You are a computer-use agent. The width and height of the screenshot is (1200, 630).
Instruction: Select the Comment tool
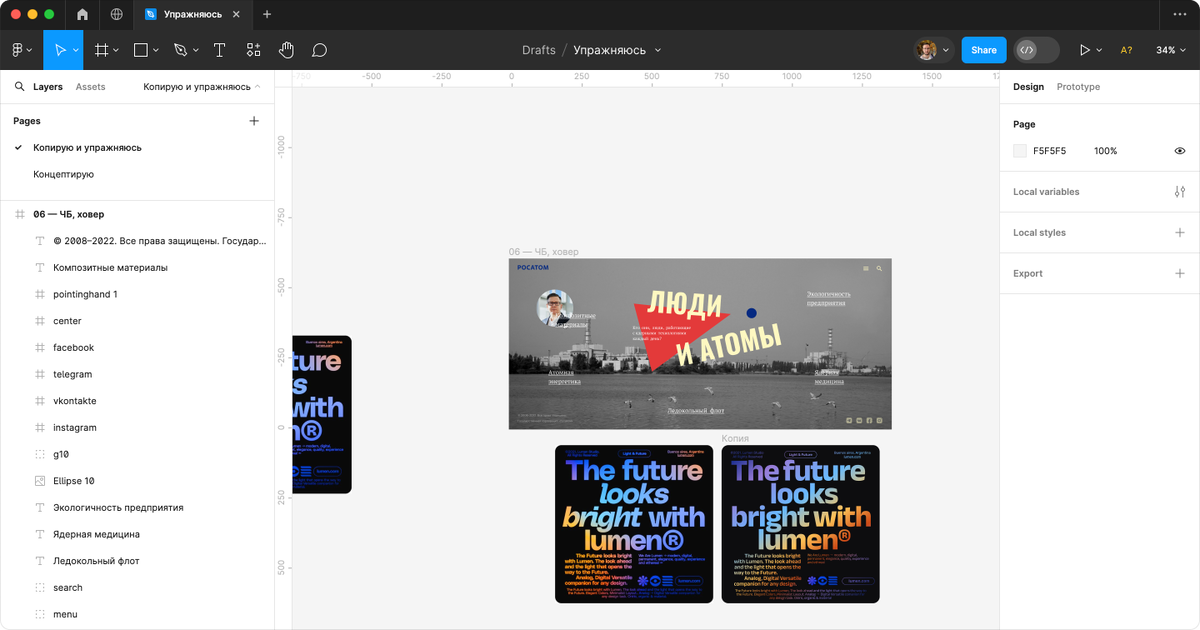(319, 50)
